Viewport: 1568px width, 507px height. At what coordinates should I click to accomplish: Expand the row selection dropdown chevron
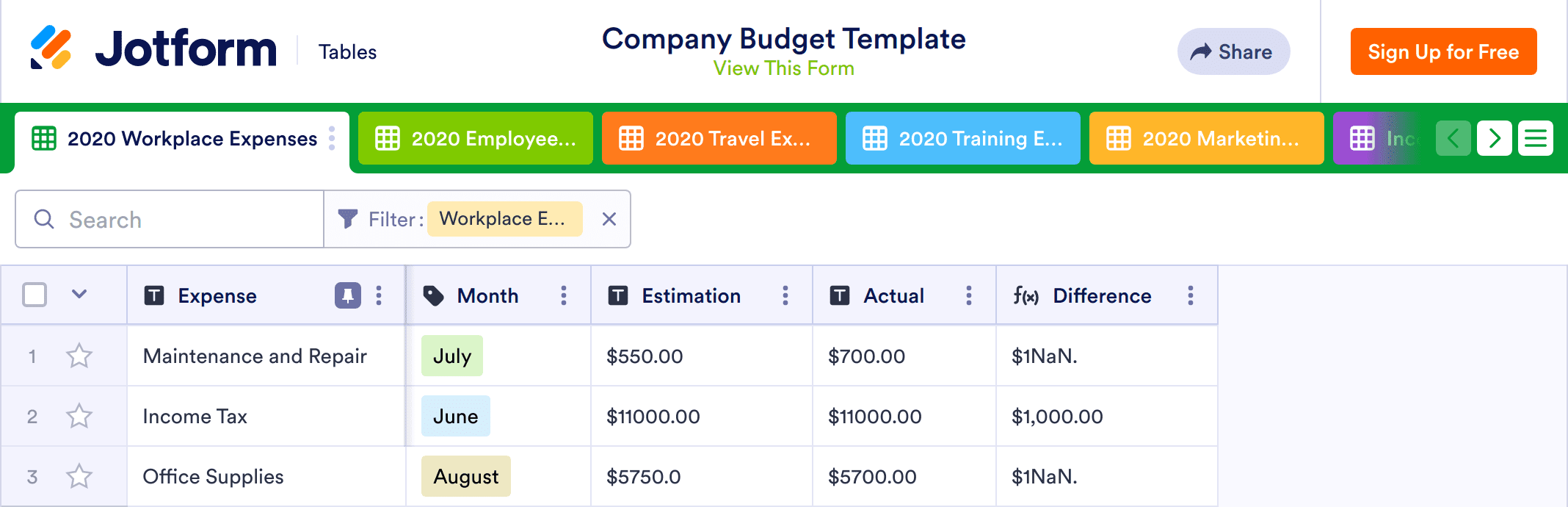coord(79,295)
